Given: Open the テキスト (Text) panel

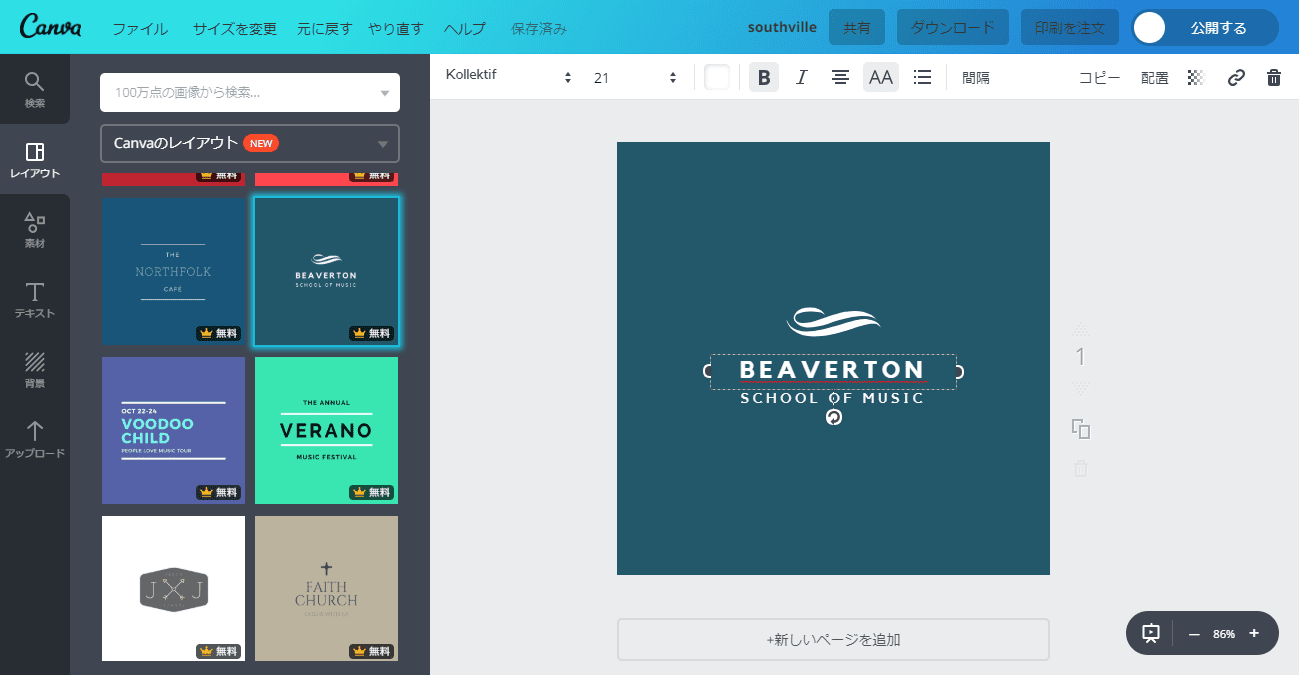Looking at the screenshot, I should (35, 300).
